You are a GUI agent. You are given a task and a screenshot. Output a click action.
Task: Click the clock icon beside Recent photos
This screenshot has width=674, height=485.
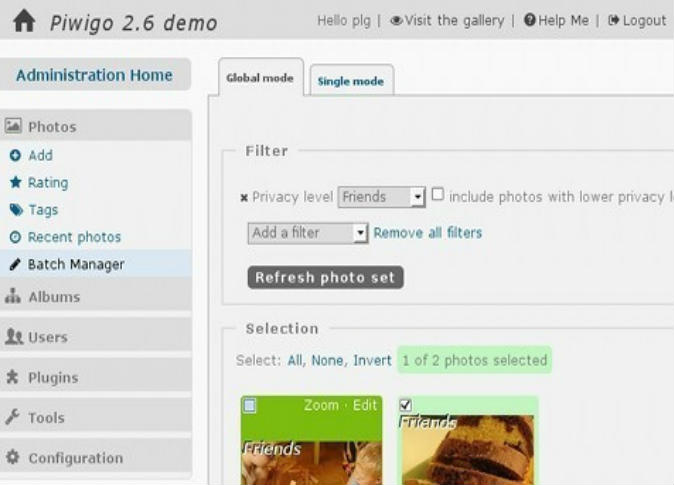point(15,237)
